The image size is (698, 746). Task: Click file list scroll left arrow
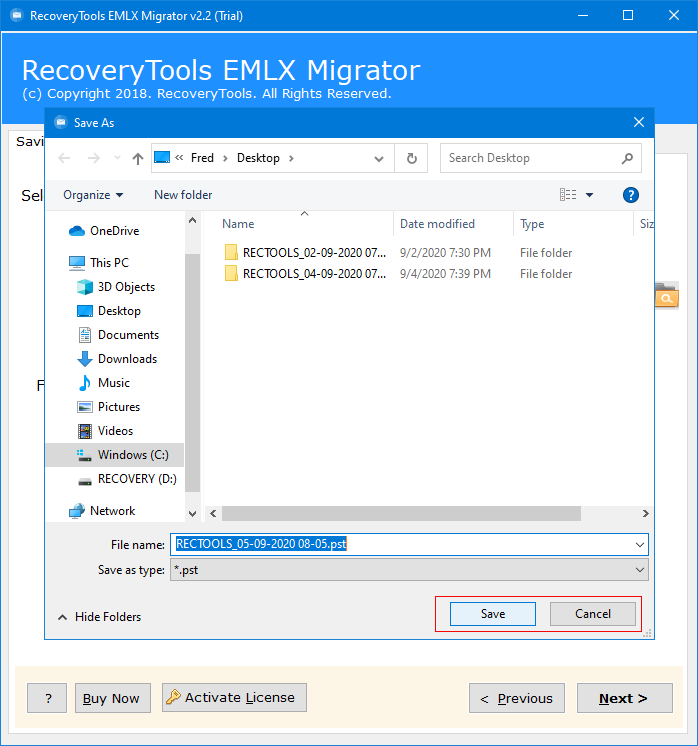click(213, 513)
